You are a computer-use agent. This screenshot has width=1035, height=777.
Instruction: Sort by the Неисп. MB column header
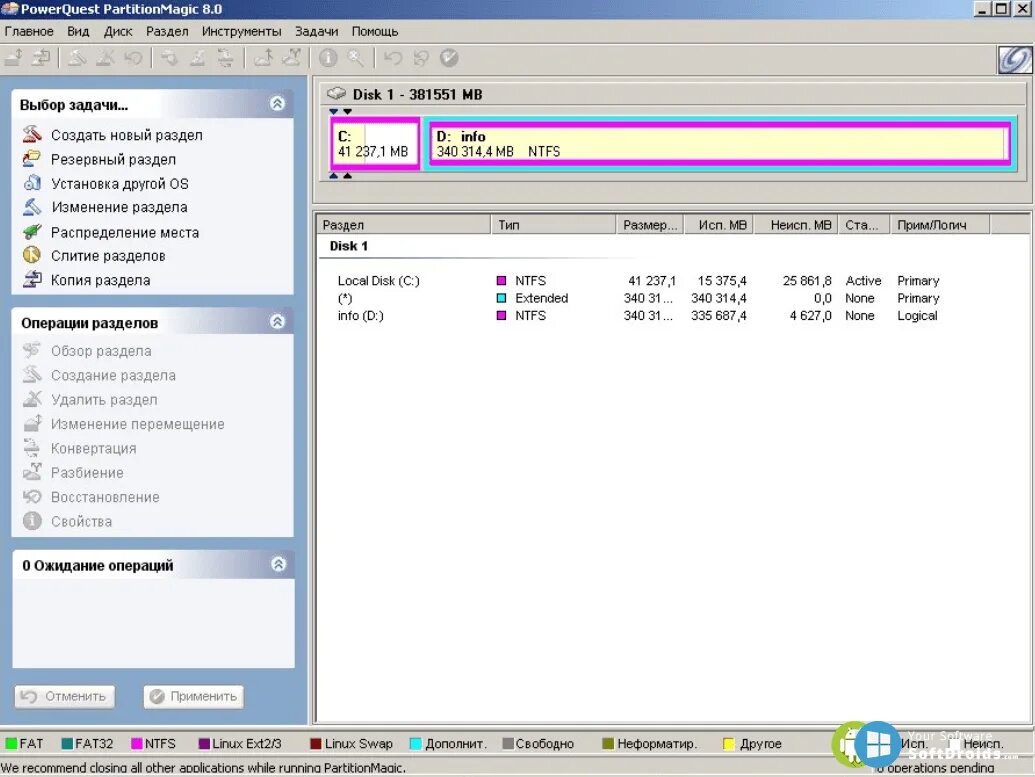796,224
